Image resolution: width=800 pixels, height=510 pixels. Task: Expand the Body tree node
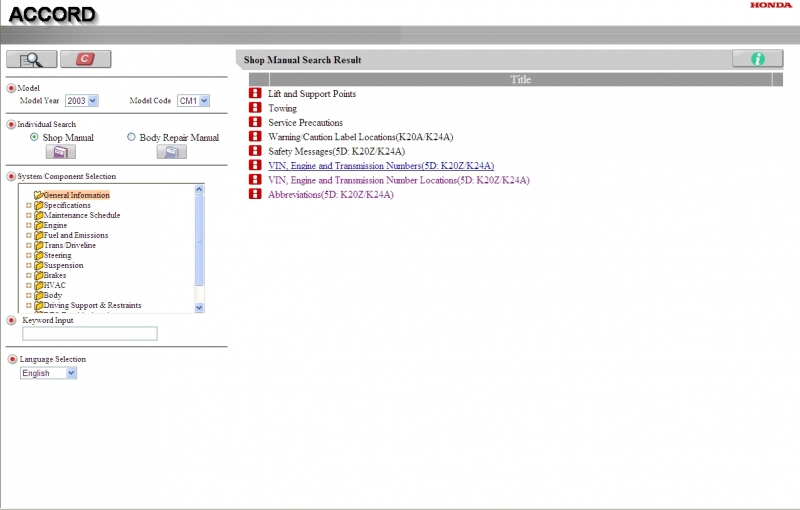click(x=29, y=295)
